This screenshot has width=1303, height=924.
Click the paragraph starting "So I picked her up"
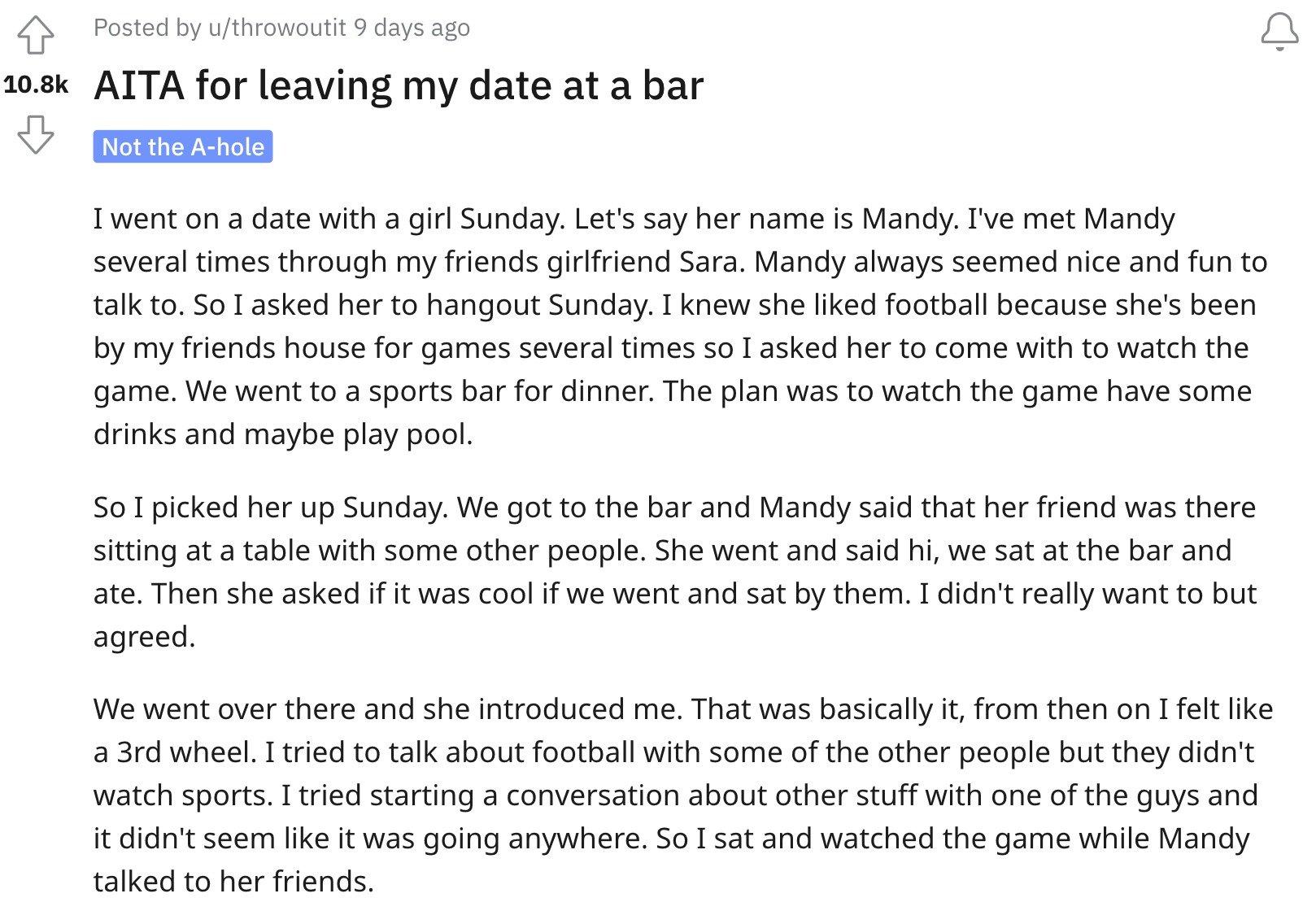click(675, 572)
